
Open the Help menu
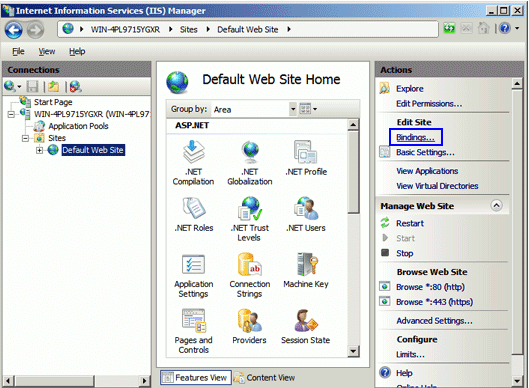(x=77, y=51)
